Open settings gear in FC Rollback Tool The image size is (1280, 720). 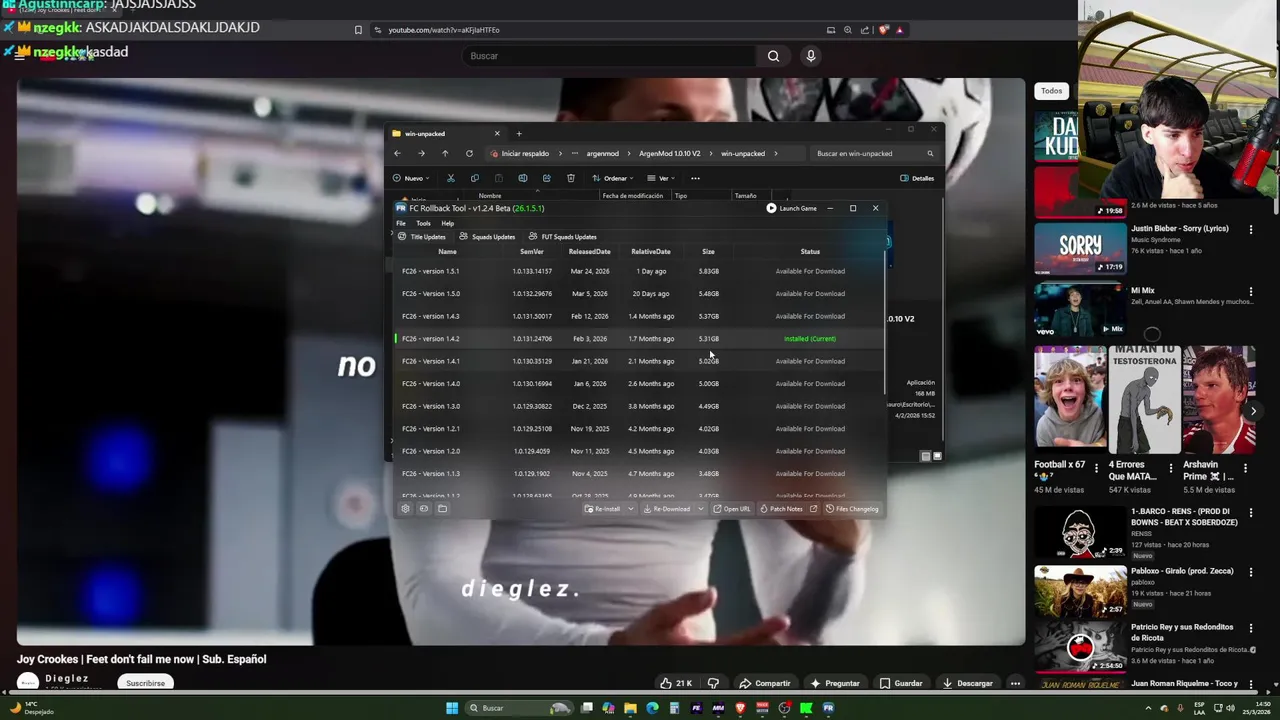coord(405,509)
